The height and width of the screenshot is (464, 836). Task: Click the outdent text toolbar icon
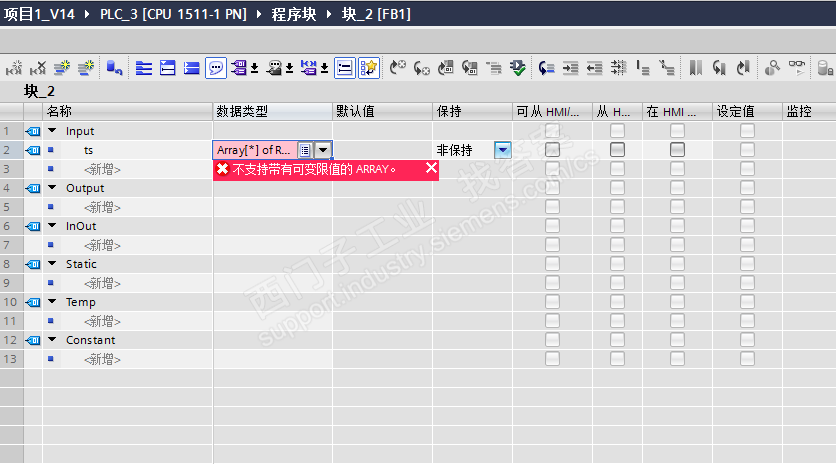click(x=594, y=68)
